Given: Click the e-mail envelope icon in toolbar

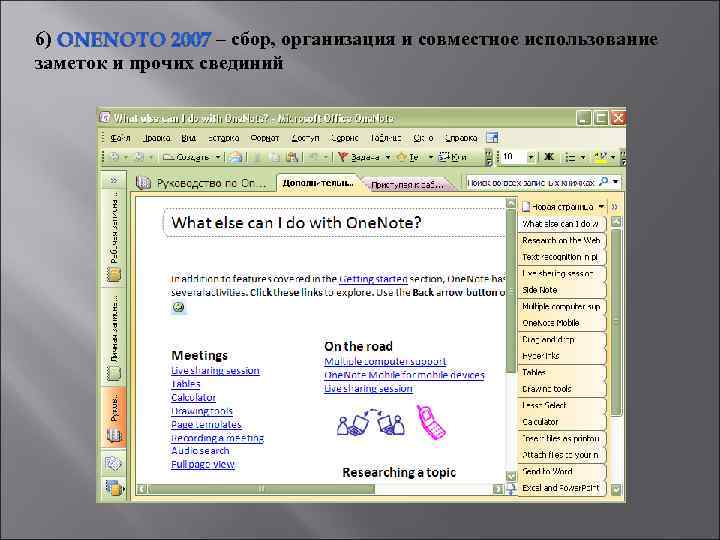Looking at the screenshot, I should click(235, 157).
